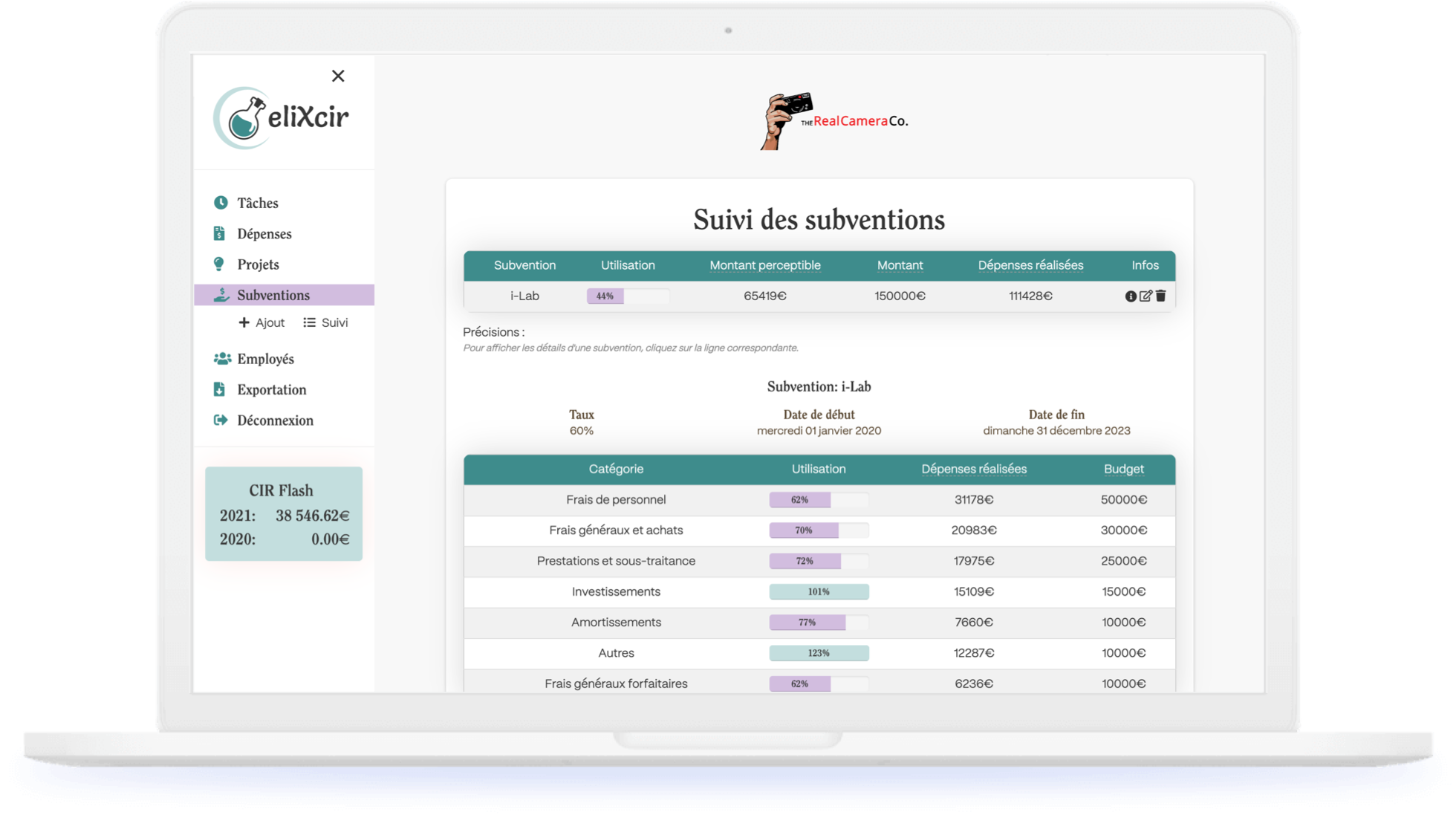
Task: Click the eliXcir logo
Action: [282, 118]
